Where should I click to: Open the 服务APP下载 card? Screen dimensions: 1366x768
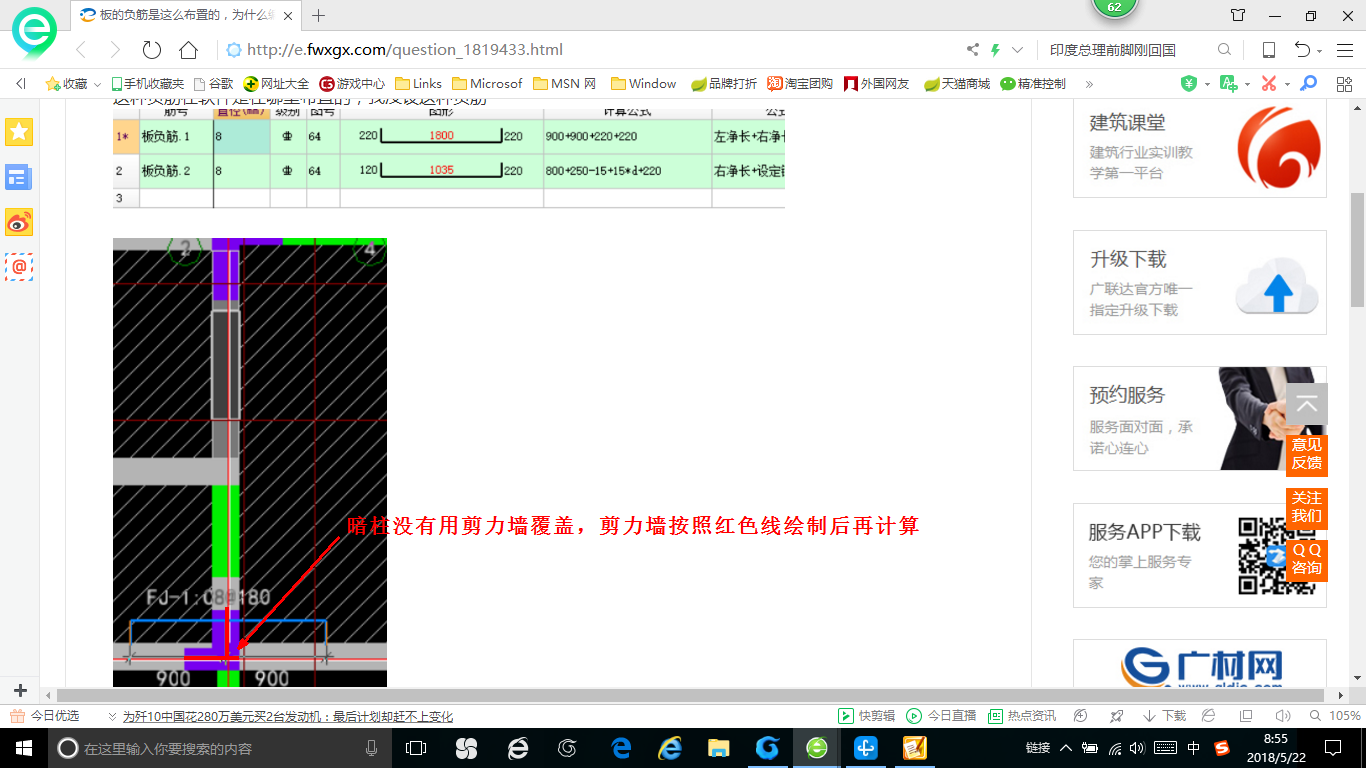click(1200, 555)
